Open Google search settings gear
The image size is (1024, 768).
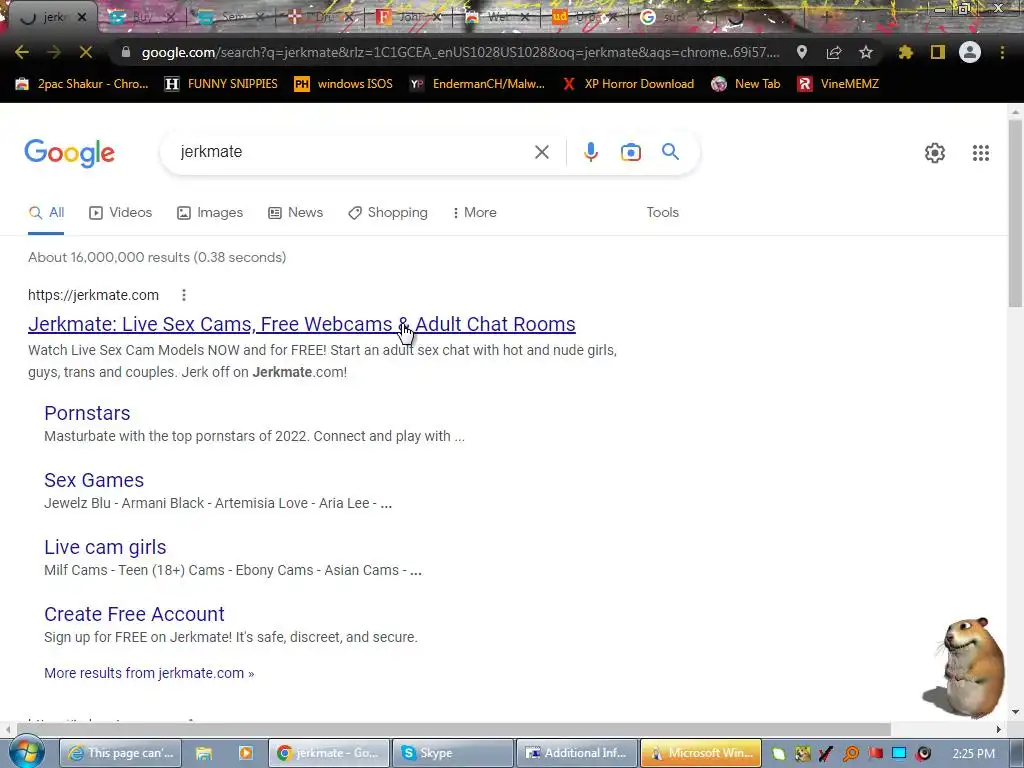[935, 153]
